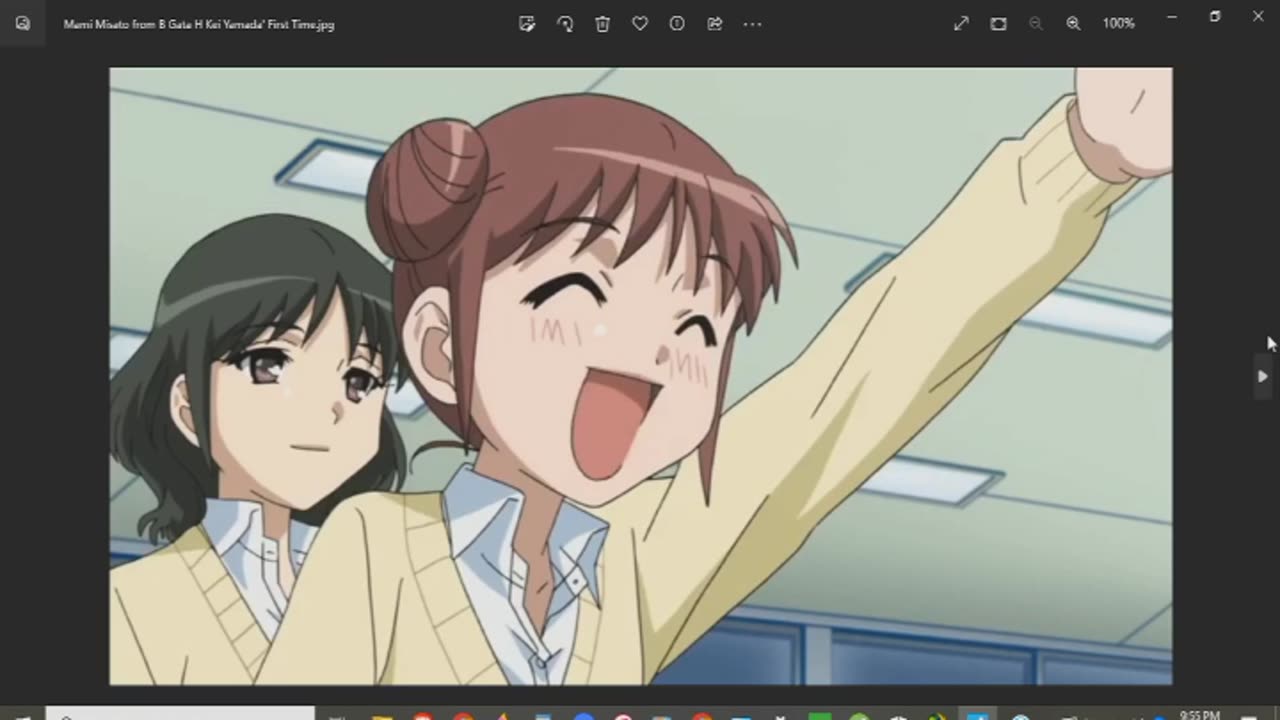Open the photo gallery view icon

pyautogui.click(x=23, y=23)
